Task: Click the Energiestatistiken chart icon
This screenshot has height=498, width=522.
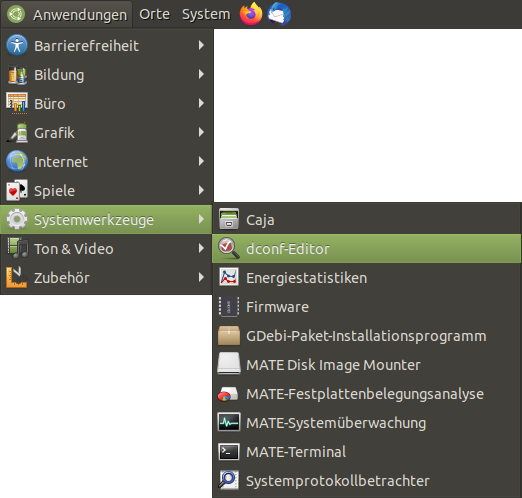Action: pos(229,277)
